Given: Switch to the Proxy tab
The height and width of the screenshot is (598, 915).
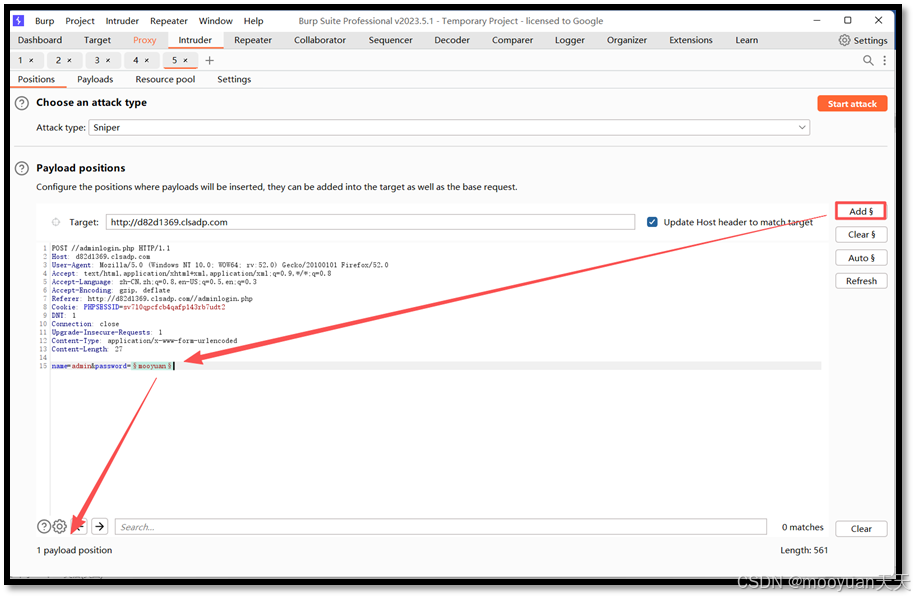Looking at the screenshot, I should 144,40.
